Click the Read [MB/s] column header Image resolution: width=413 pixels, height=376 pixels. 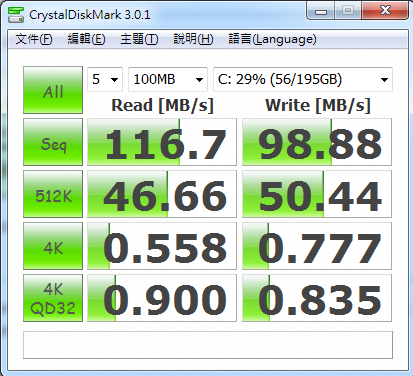pos(162,106)
